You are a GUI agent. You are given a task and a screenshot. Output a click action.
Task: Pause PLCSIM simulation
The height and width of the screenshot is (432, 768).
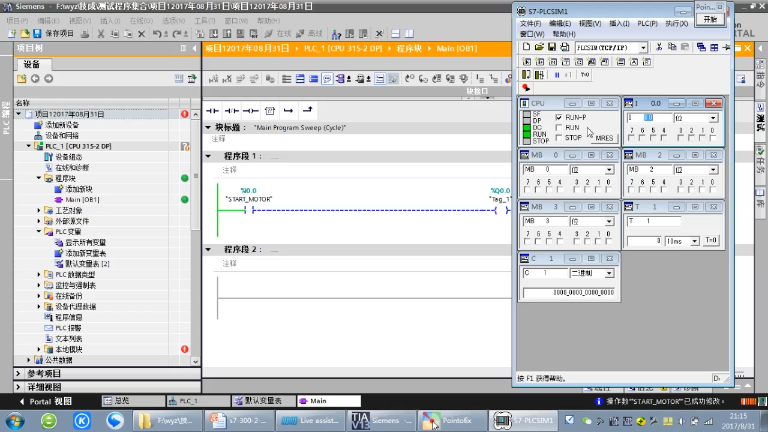coord(557,75)
